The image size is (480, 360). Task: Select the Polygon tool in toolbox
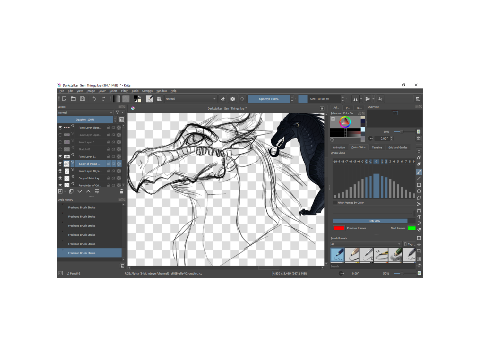tap(419, 197)
